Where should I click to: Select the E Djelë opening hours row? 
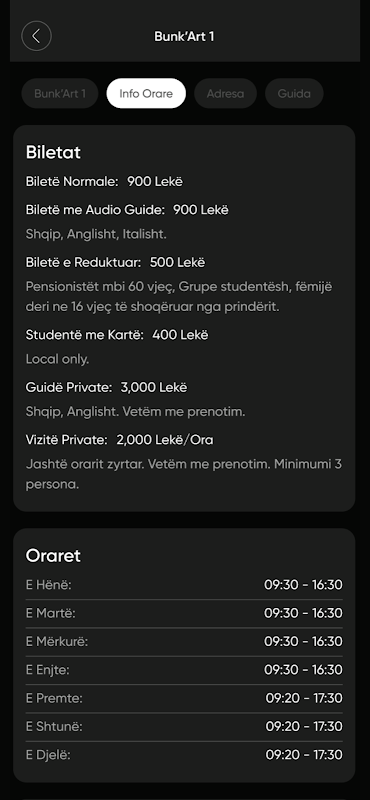(x=184, y=755)
